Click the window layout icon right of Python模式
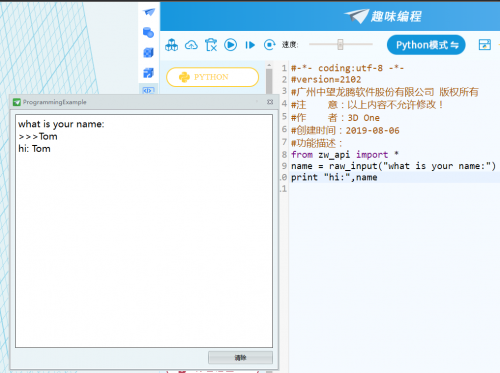 coord(485,45)
